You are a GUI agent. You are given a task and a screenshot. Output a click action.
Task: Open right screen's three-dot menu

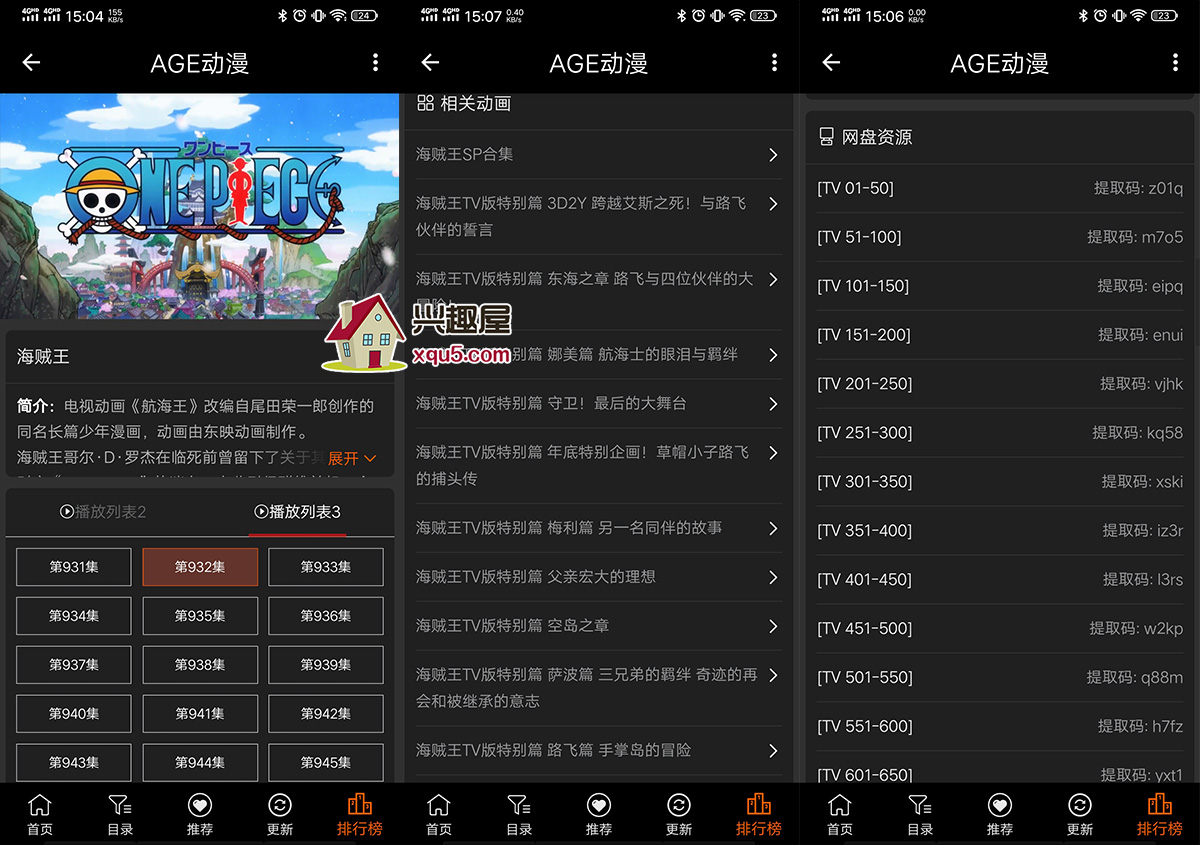click(x=1175, y=63)
